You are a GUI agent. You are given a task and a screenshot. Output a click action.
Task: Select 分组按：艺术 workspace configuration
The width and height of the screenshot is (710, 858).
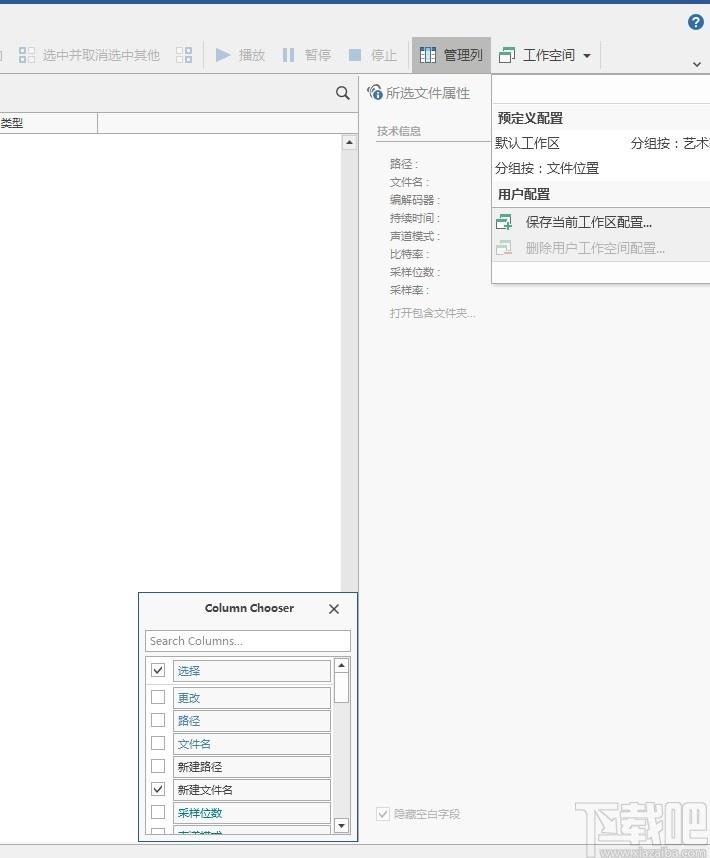click(x=670, y=143)
